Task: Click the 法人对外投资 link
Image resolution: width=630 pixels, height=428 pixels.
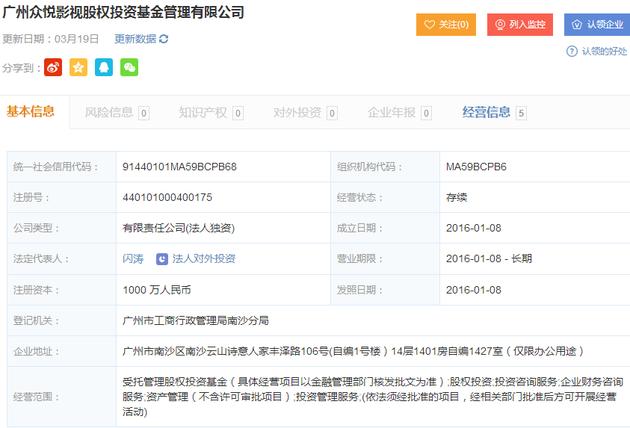Action: tap(204, 258)
